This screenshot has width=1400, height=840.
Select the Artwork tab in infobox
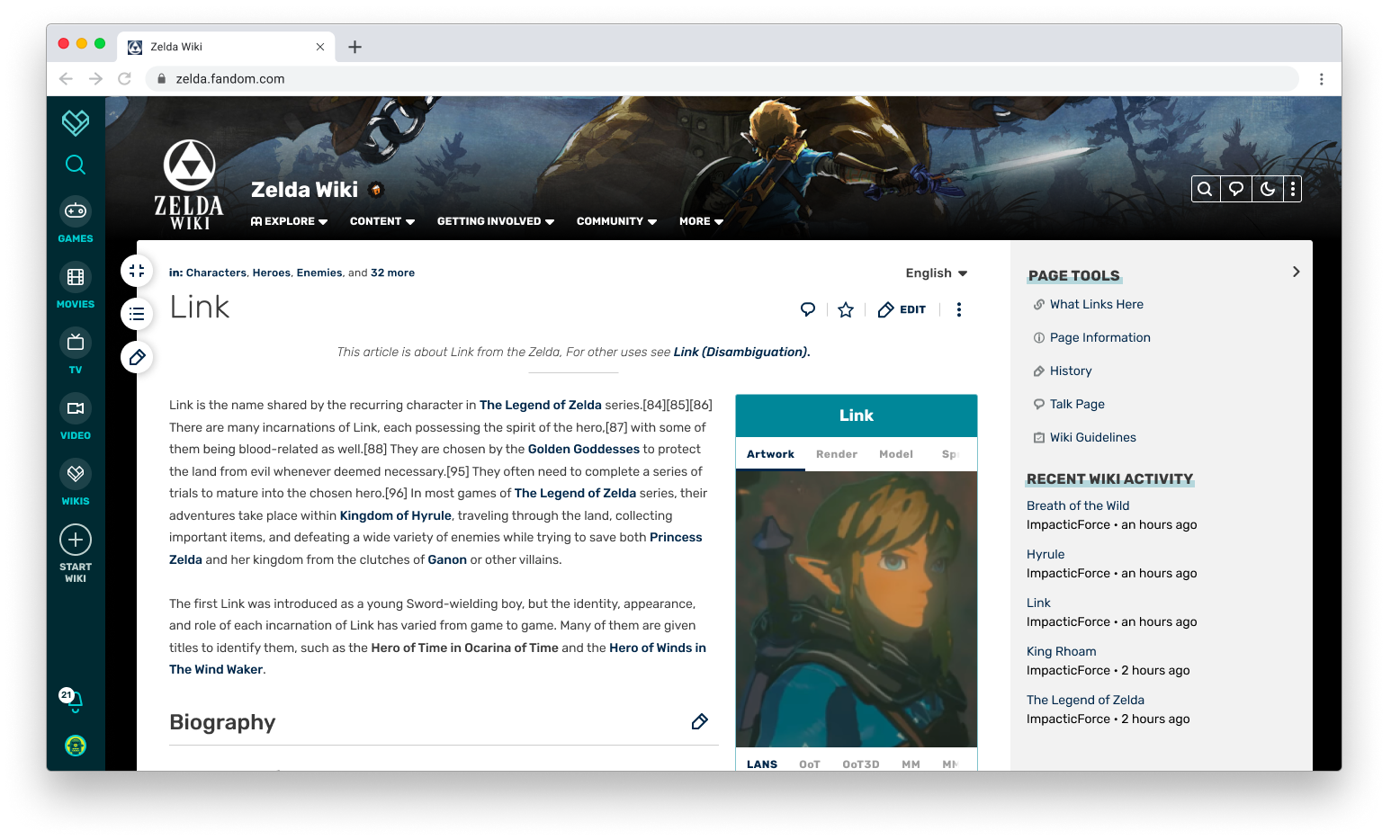770,454
